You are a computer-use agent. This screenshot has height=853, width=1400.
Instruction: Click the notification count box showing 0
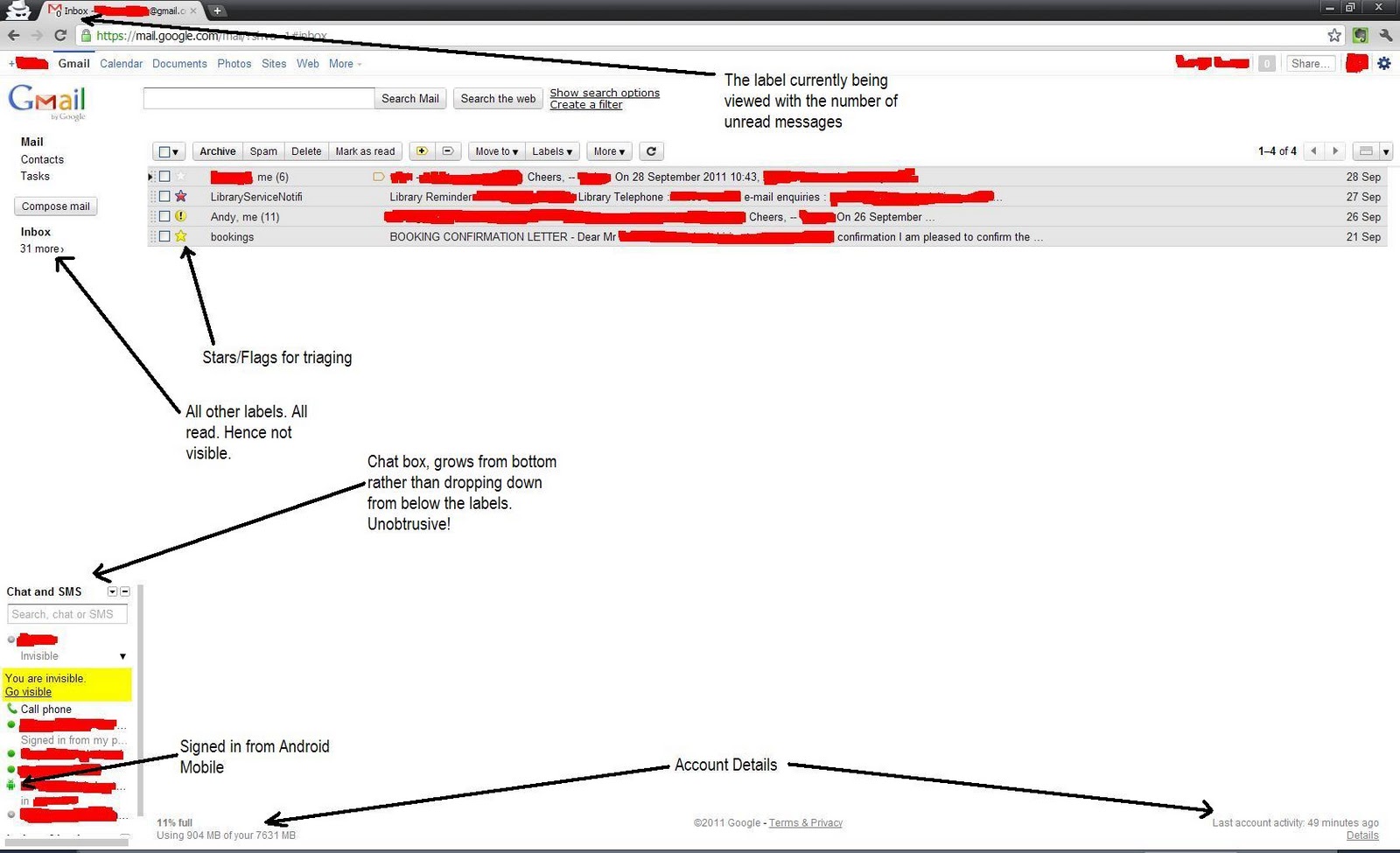[x=1266, y=63]
